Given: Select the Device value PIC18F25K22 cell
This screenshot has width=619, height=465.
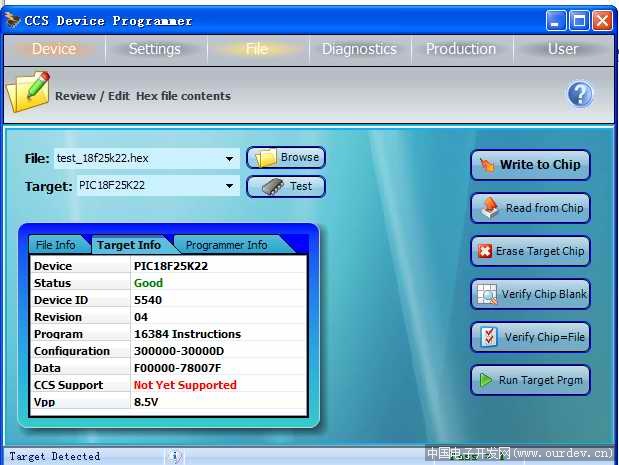Looking at the screenshot, I should click(219, 266).
